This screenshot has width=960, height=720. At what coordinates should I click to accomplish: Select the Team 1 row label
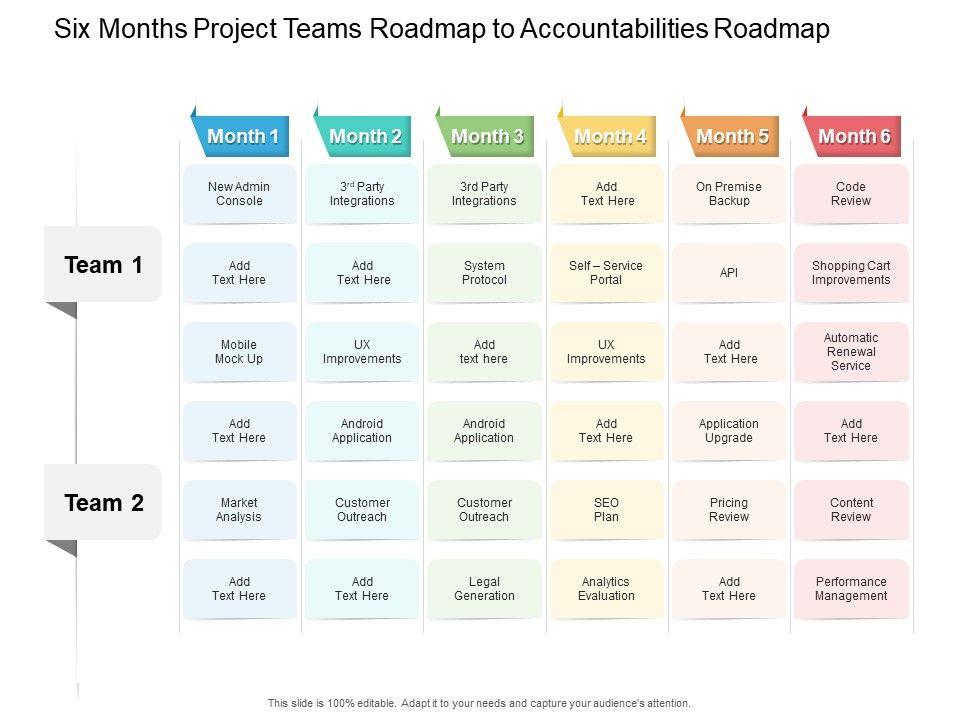(x=103, y=265)
